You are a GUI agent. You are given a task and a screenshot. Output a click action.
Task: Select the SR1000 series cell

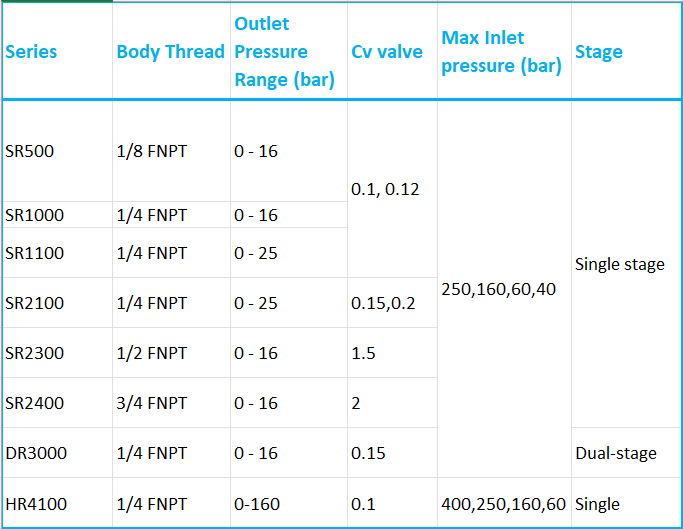click(34, 215)
